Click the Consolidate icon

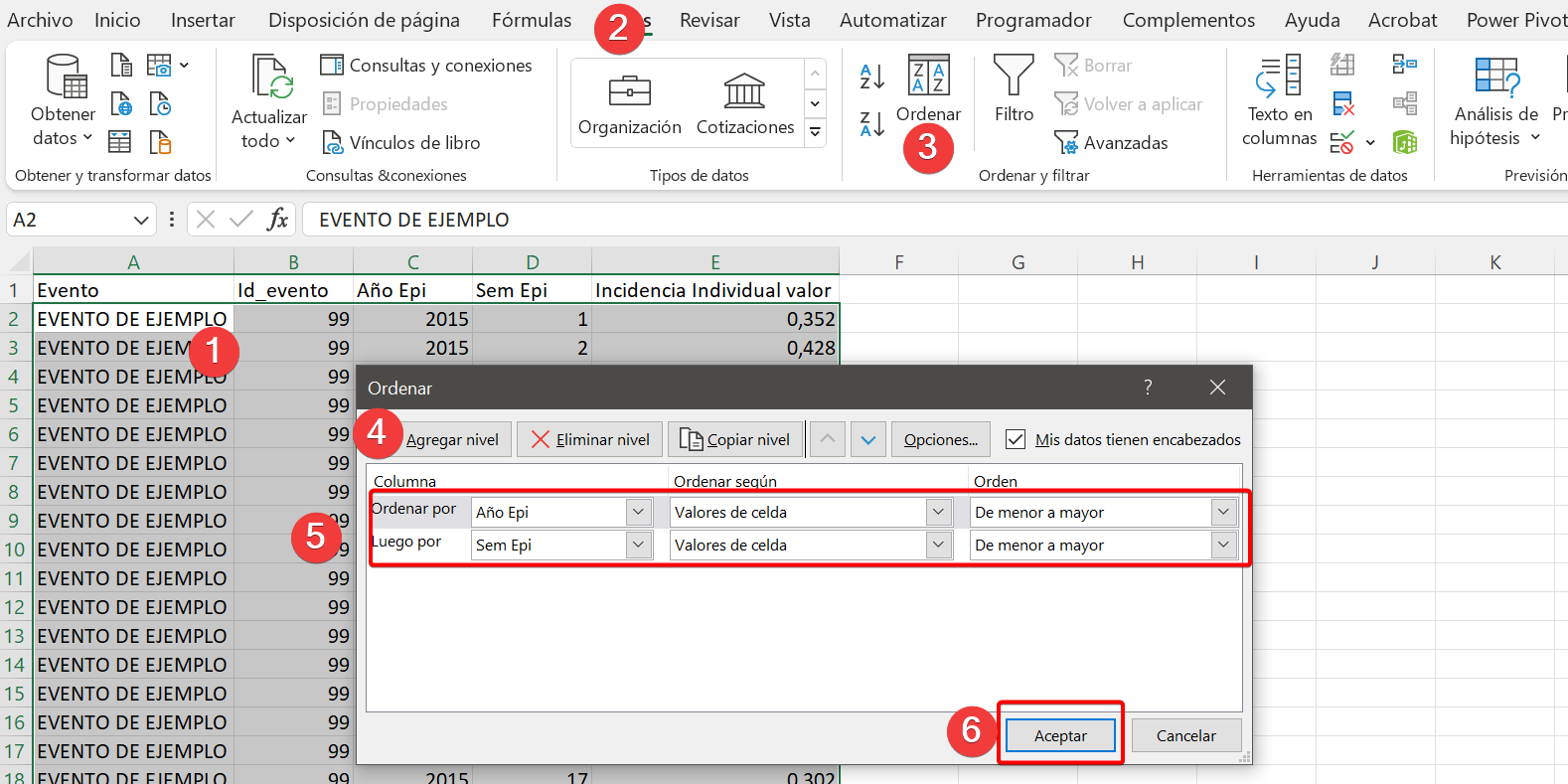click(1405, 66)
